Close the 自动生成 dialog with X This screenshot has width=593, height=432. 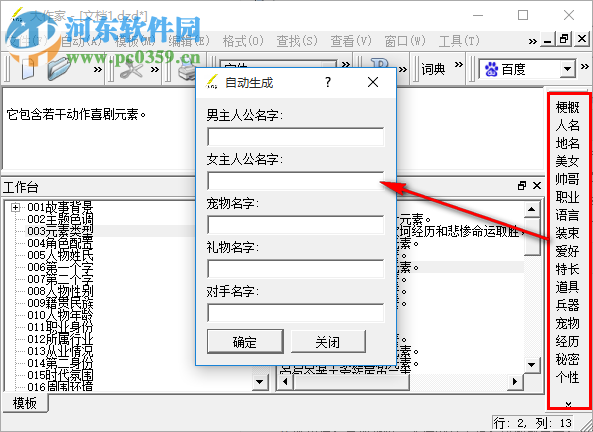[x=373, y=82]
